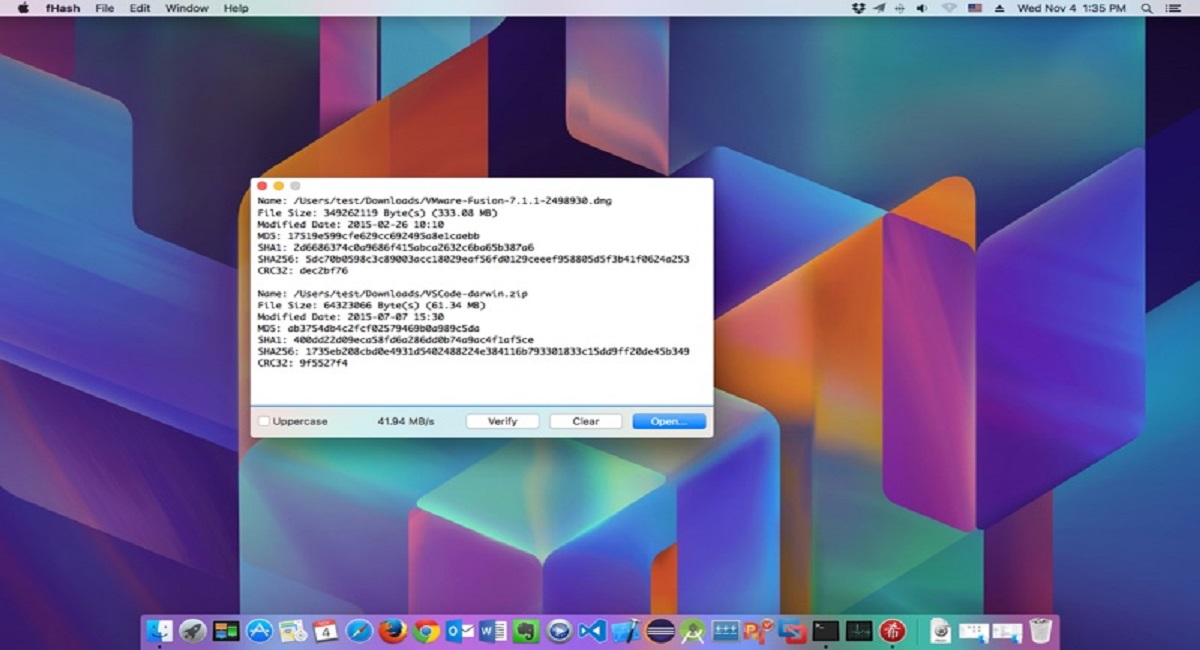Click the SHA1 line under the VMware-Fusion file
The height and width of the screenshot is (650, 1200).
[x=395, y=247]
